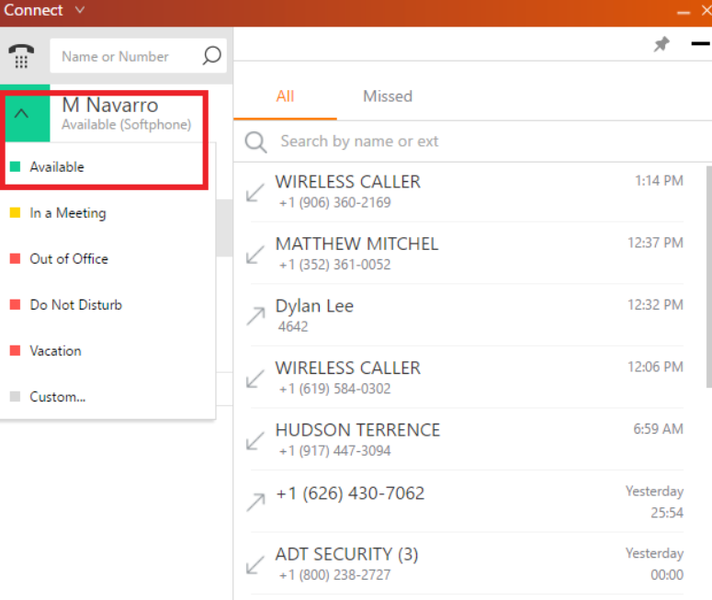This screenshot has width=712, height=600.
Task: Open the Connect title dropdown arrow
Action: pyautogui.click(x=79, y=10)
